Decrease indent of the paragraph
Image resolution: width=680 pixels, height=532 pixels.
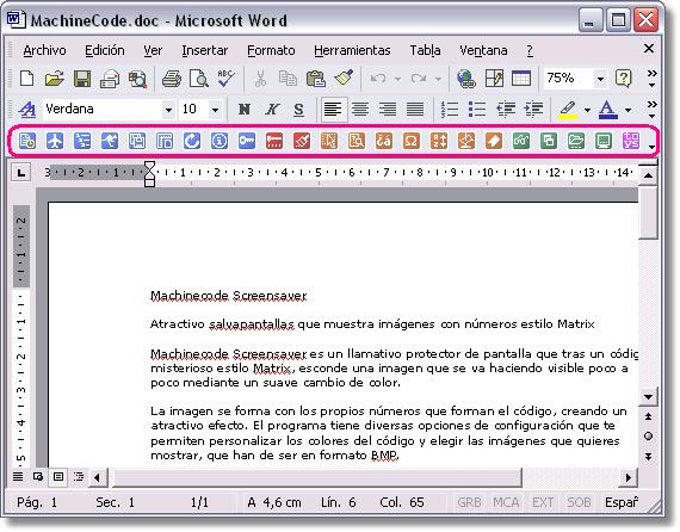pyautogui.click(x=506, y=109)
